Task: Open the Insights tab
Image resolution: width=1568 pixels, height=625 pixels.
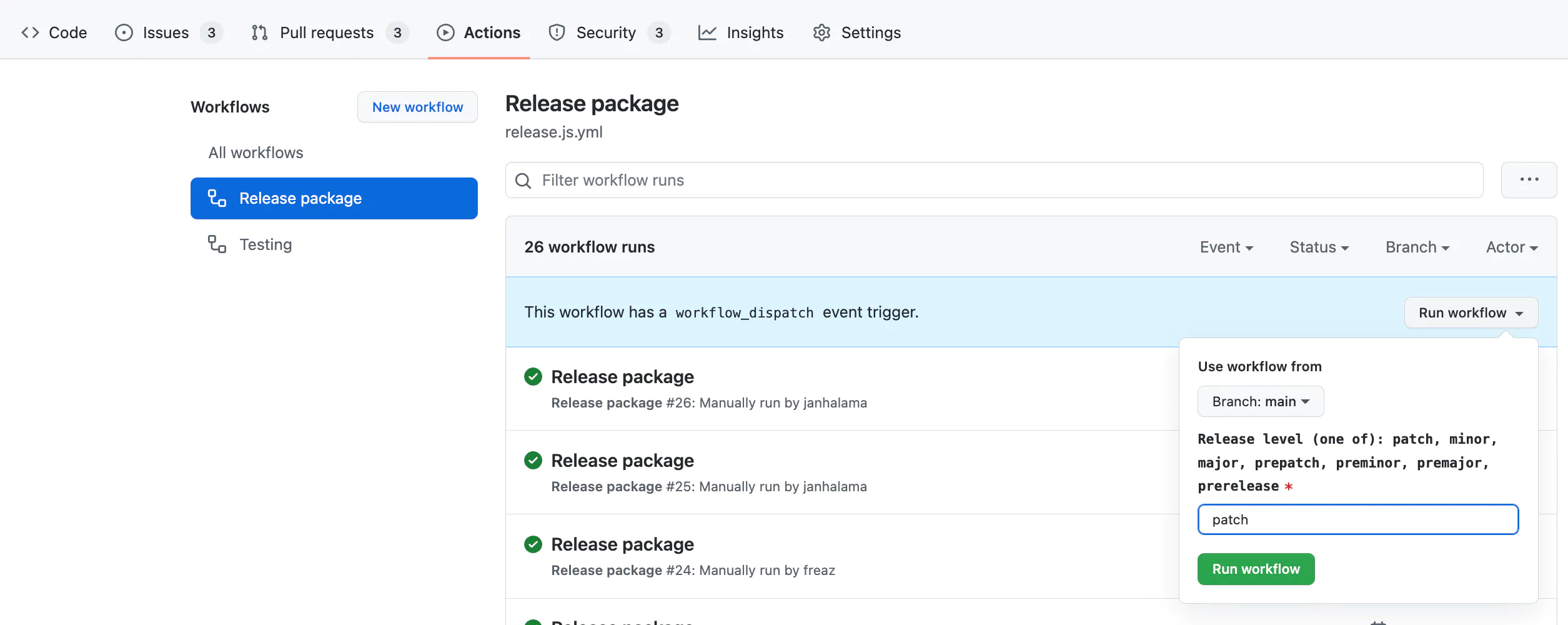Action: [x=741, y=32]
